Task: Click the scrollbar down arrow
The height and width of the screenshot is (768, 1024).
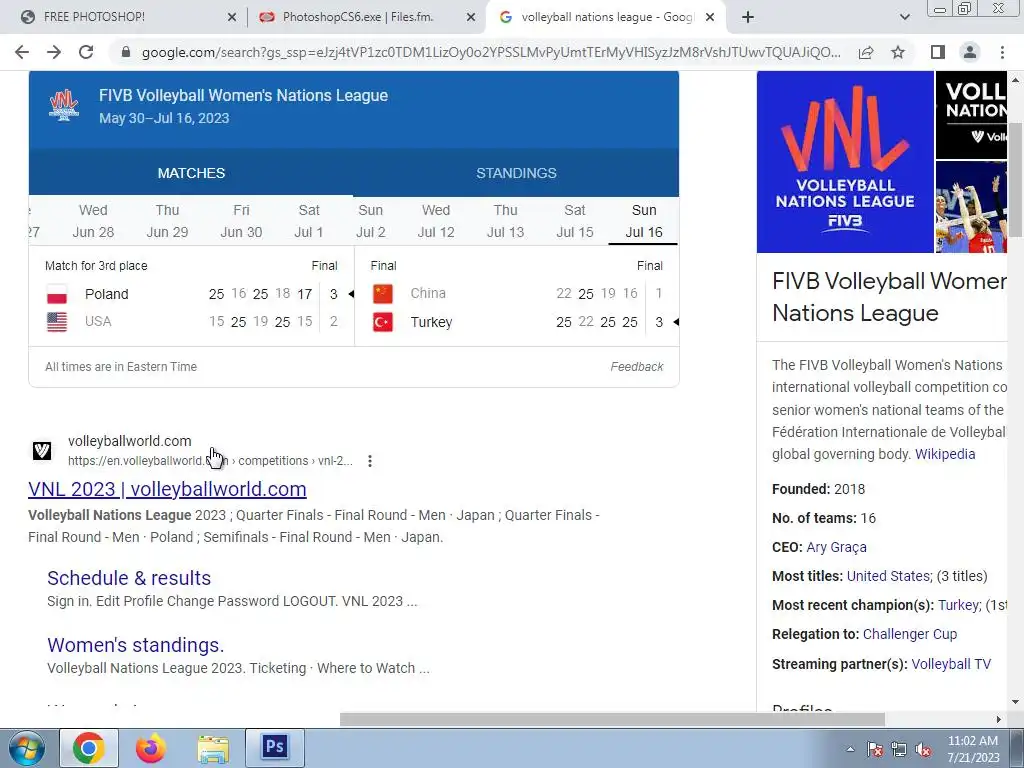Action: tap(1015, 703)
